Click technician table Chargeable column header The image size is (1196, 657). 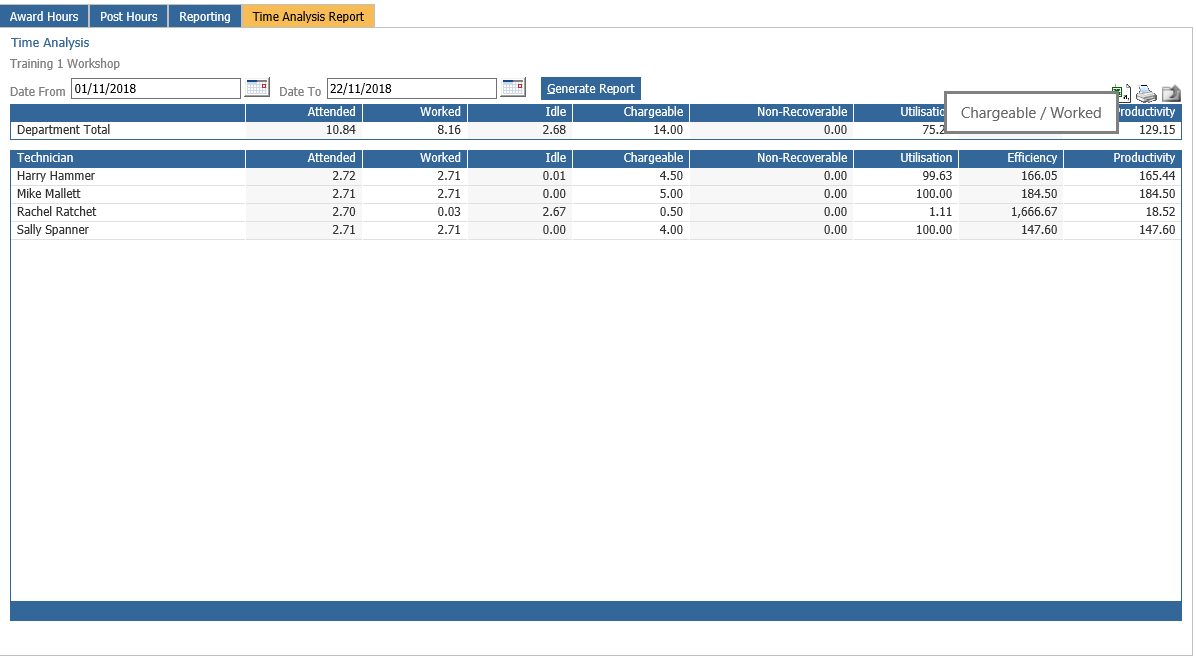(631, 158)
